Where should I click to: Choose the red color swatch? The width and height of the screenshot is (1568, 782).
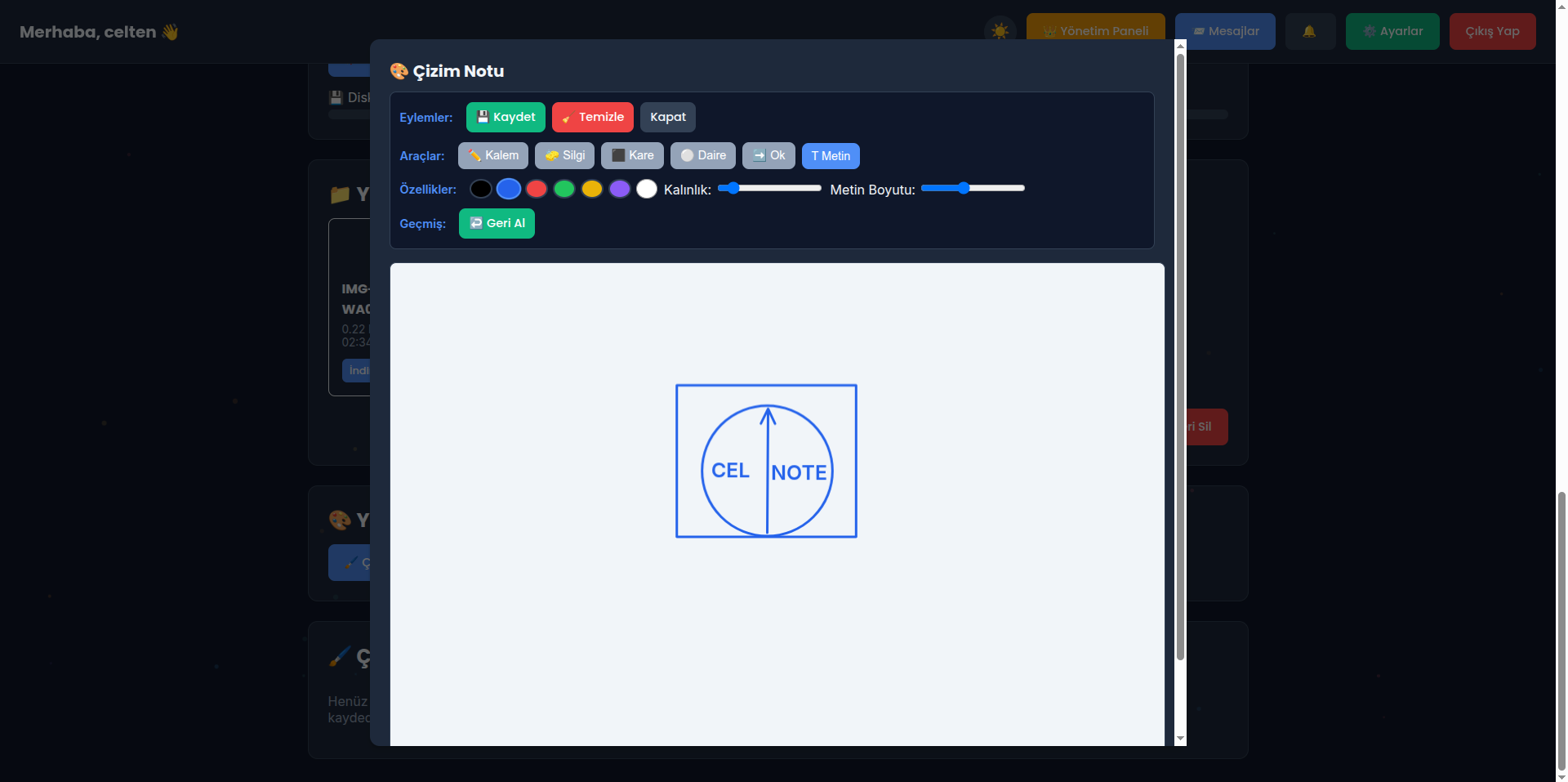tap(537, 189)
